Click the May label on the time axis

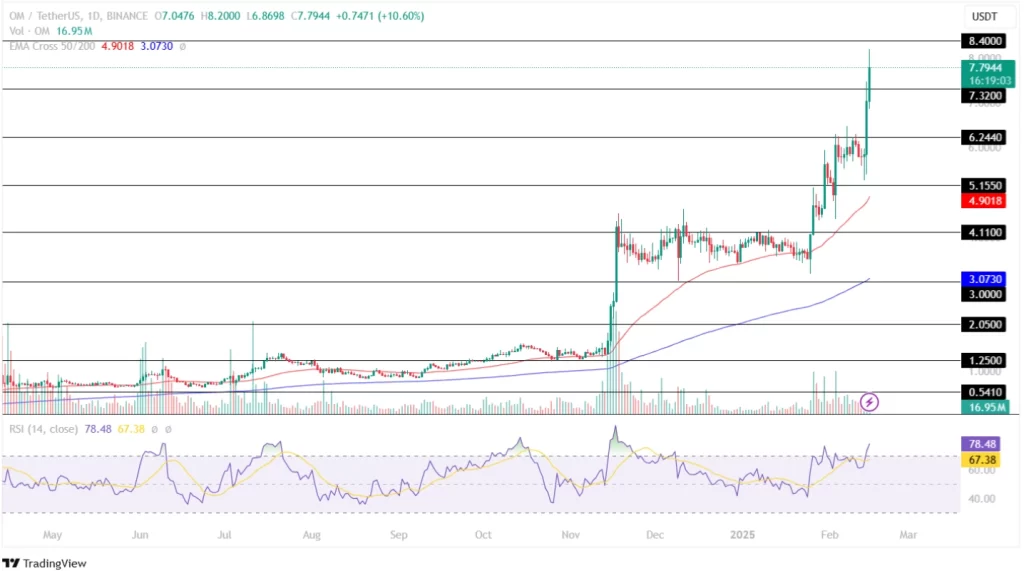point(52,534)
